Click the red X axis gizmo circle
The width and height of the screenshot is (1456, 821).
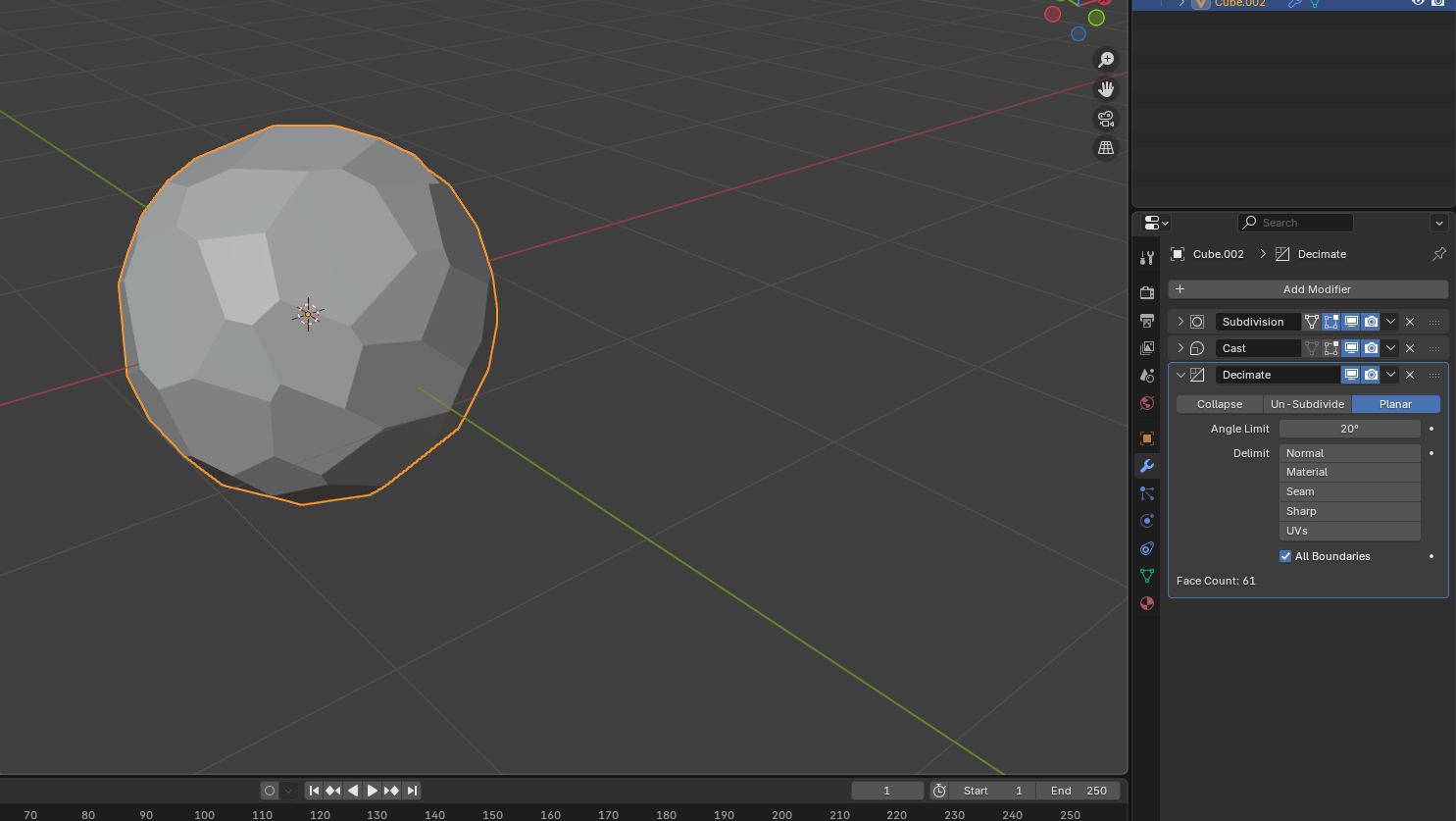1053,14
